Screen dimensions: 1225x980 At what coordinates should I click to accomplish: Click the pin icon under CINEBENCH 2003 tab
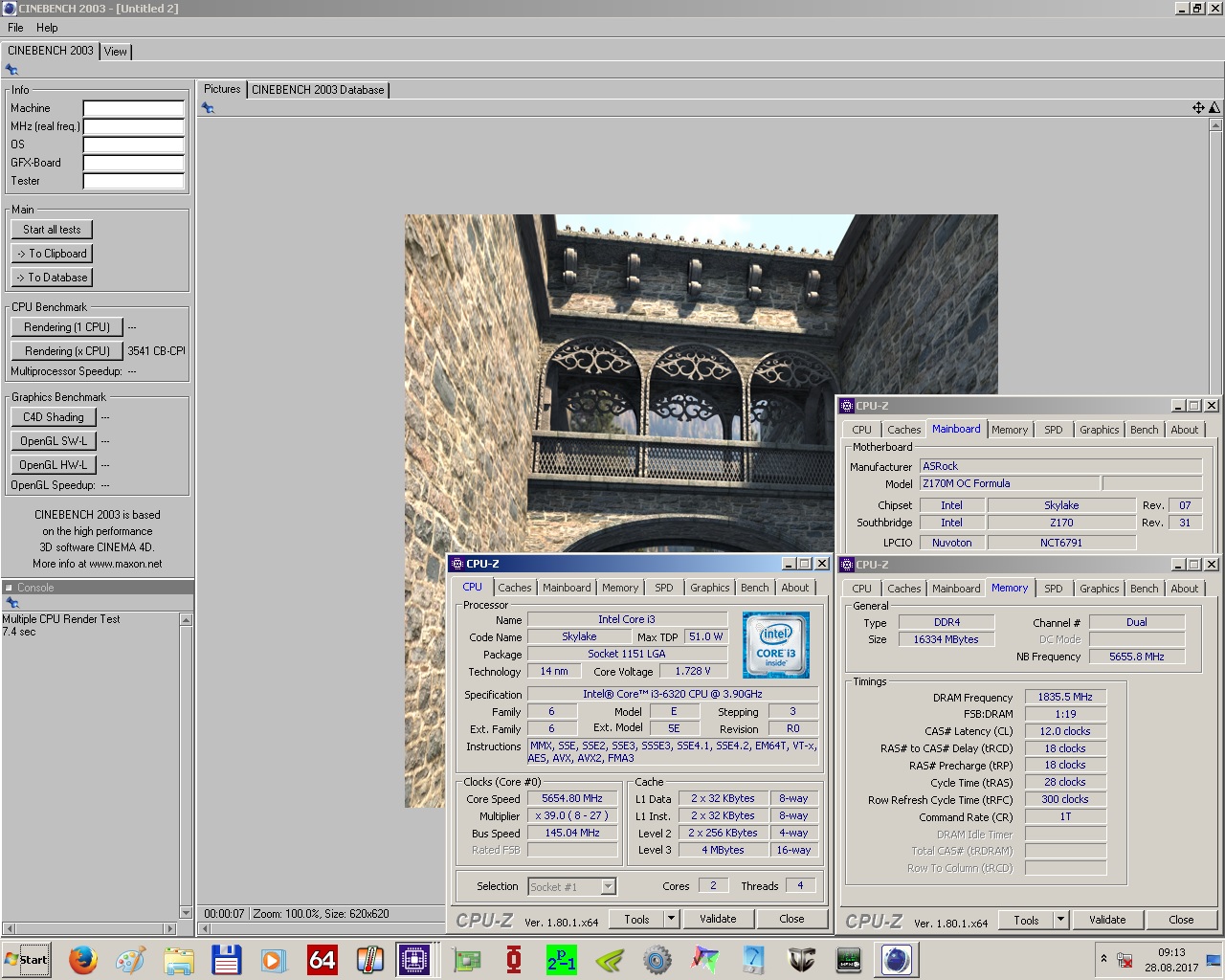[x=11, y=70]
